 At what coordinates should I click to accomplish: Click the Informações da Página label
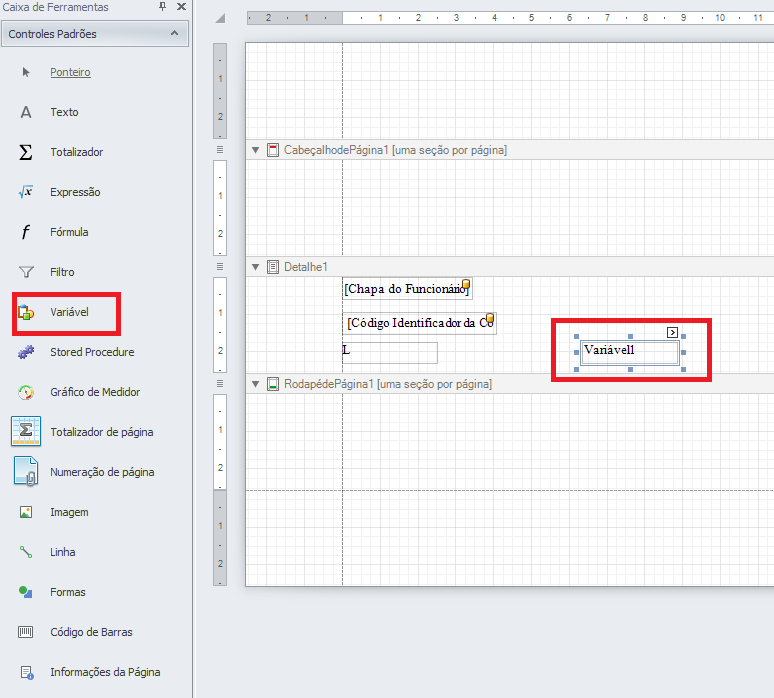click(x=105, y=672)
